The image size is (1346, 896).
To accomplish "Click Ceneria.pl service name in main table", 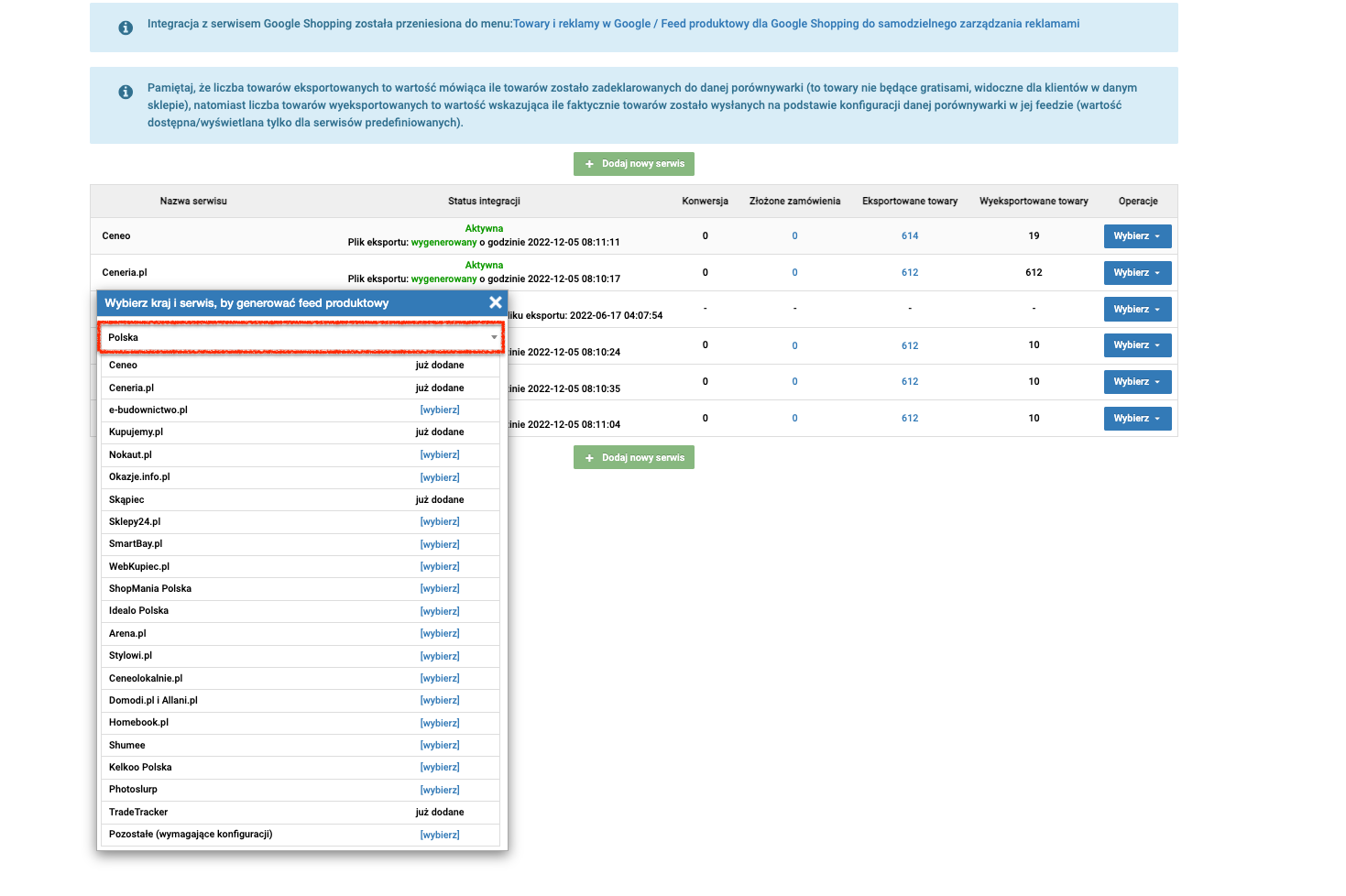I will [x=125, y=272].
